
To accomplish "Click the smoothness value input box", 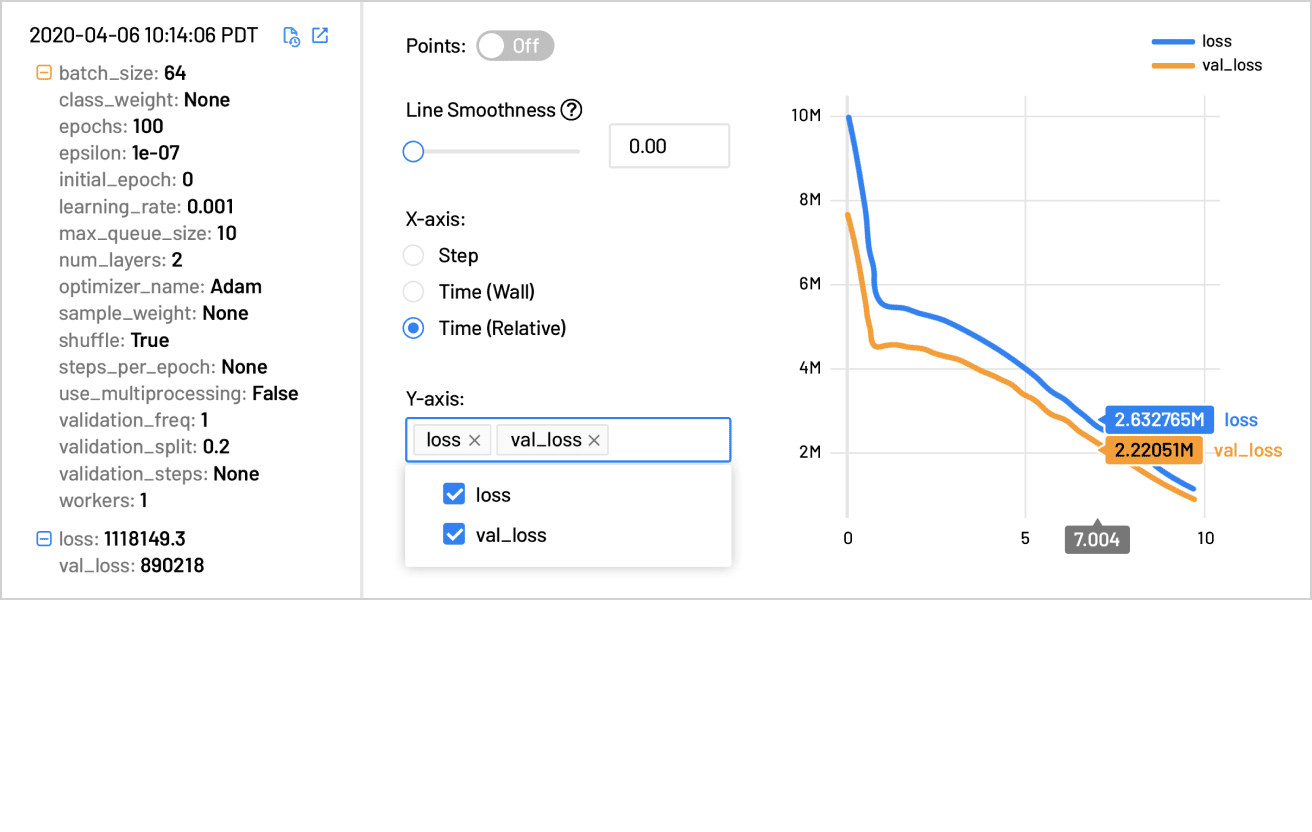I will [x=669, y=146].
